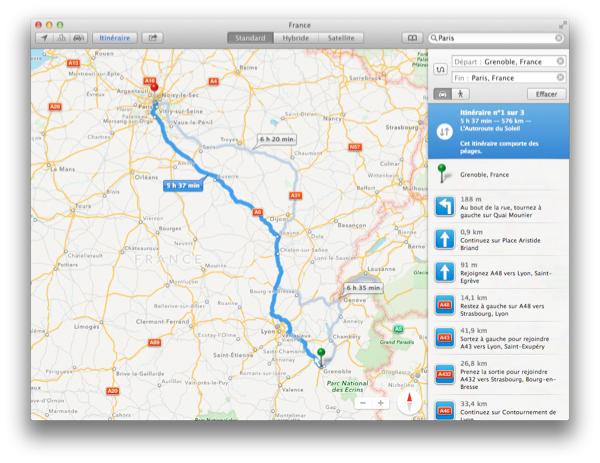Select the 5 h 37 min route label
Viewport: 600px width, 463px height.
click(183, 186)
